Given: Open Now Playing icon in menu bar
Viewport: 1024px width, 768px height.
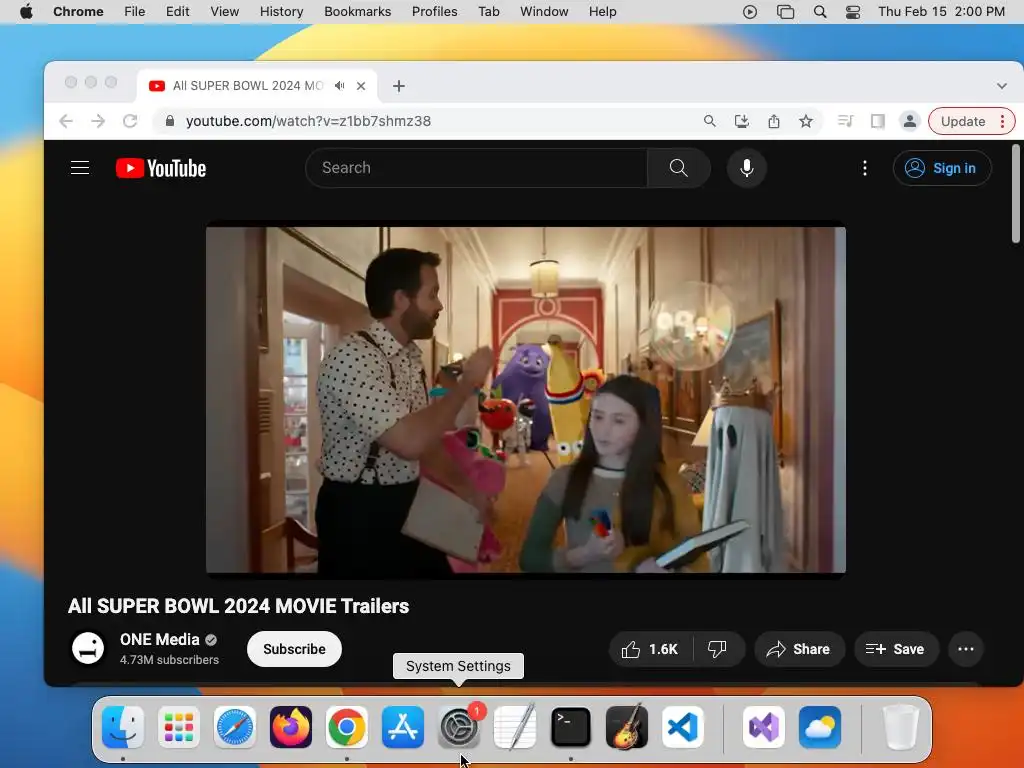Looking at the screenshot, I should [750, 11].
